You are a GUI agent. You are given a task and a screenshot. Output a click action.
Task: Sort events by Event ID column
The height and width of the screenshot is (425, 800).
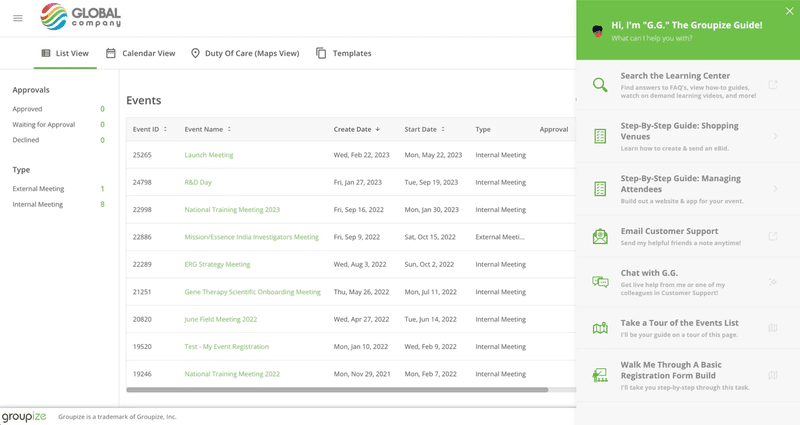point(150,129)
